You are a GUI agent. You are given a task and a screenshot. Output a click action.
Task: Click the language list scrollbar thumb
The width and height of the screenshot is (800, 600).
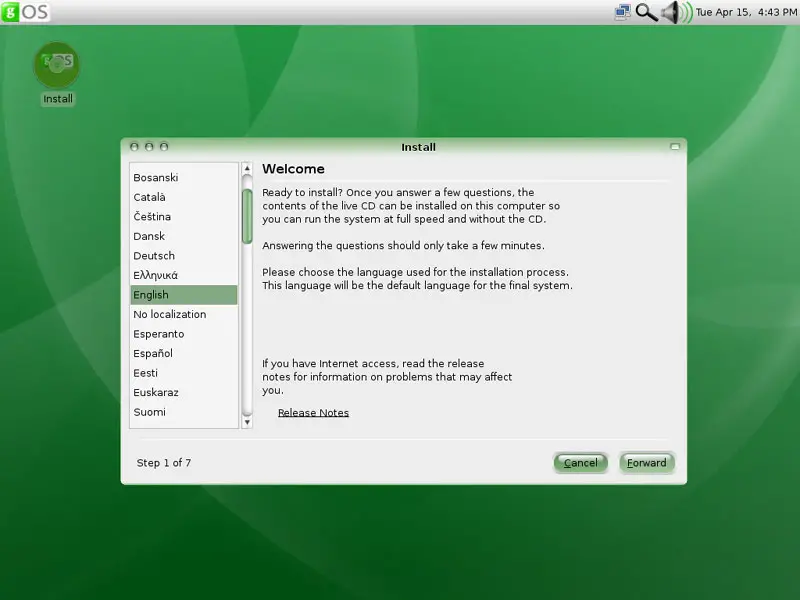click(247, 215)
